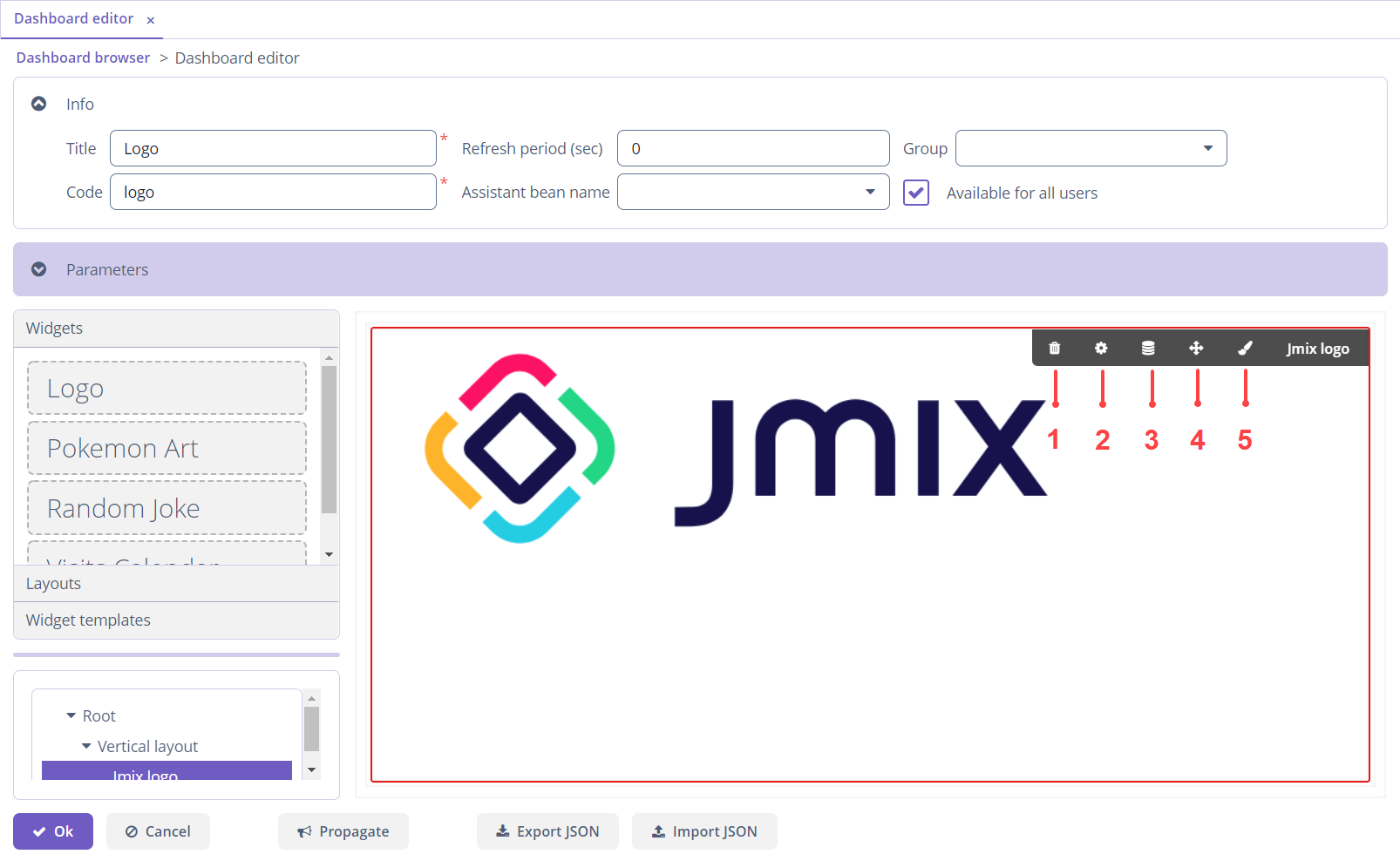The width and height of the screenshot is (1400, 861).
Task: Open the Widget templates section
Action: pos(176,620)
